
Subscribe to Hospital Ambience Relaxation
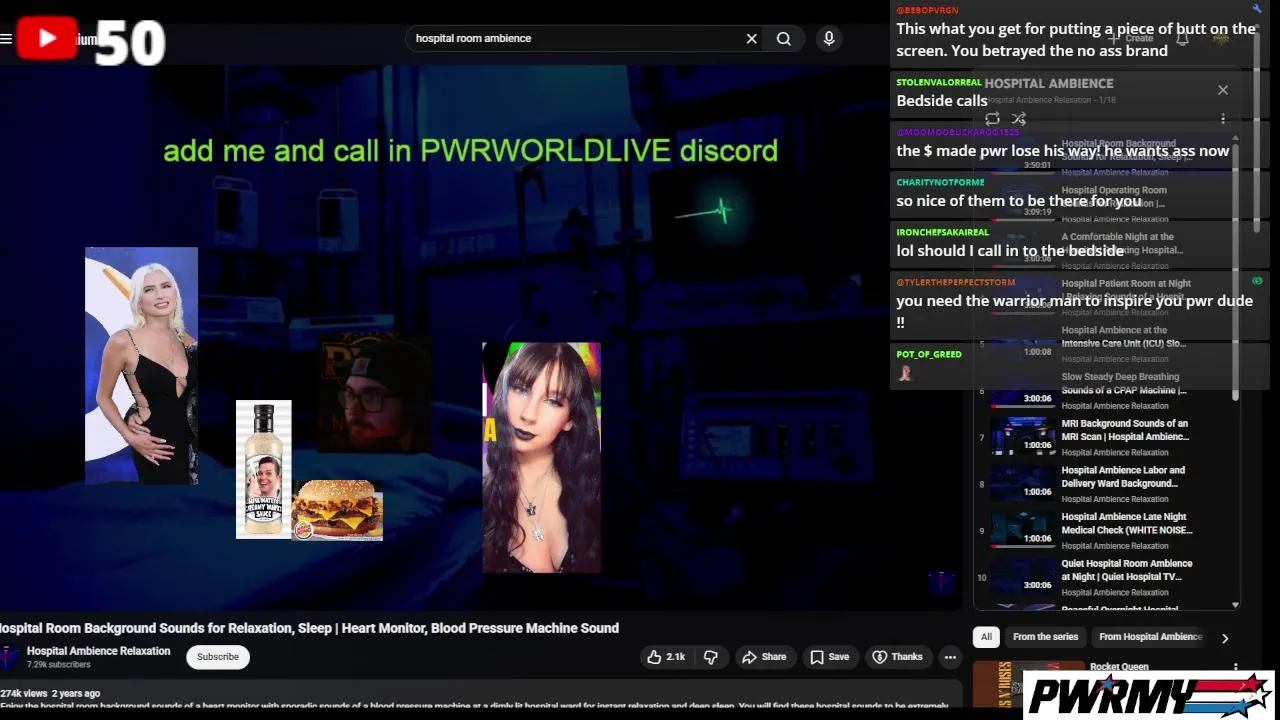(217, 657)
